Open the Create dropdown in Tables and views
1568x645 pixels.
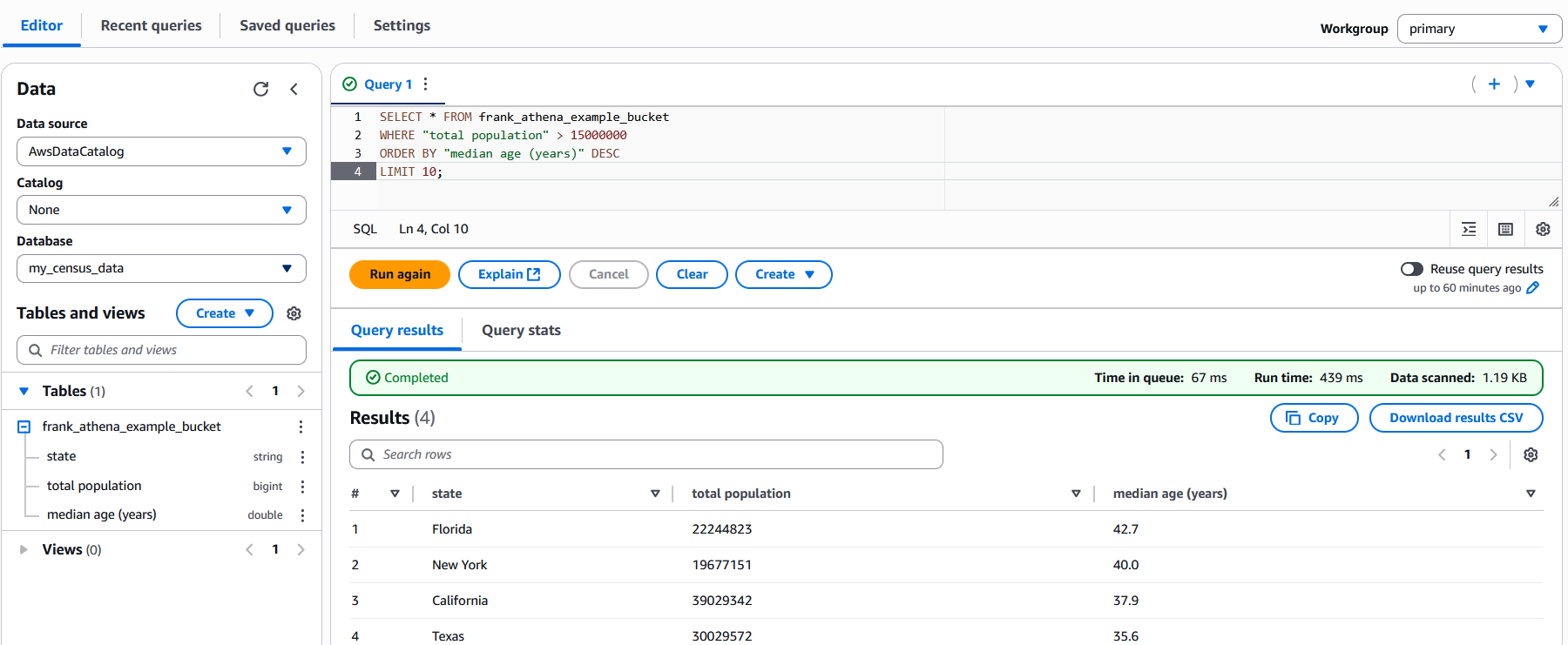point(225,313)
